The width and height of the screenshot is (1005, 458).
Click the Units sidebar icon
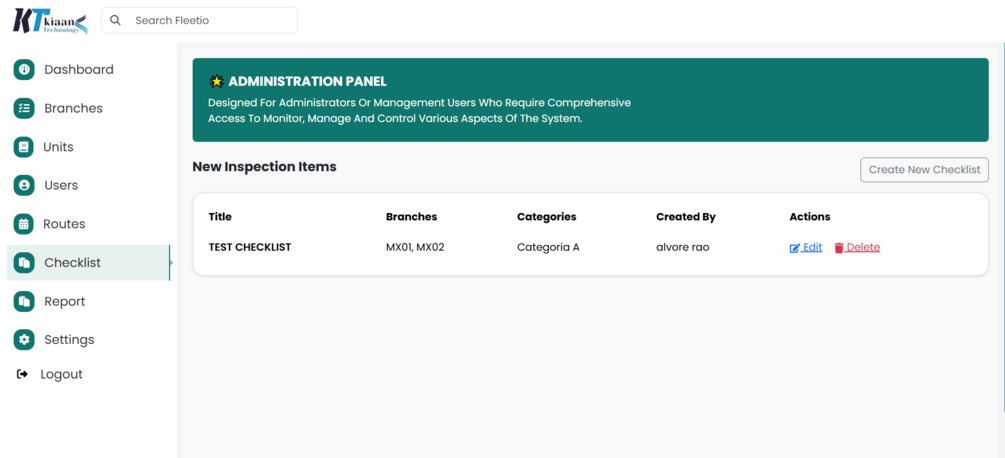point(24,147)
